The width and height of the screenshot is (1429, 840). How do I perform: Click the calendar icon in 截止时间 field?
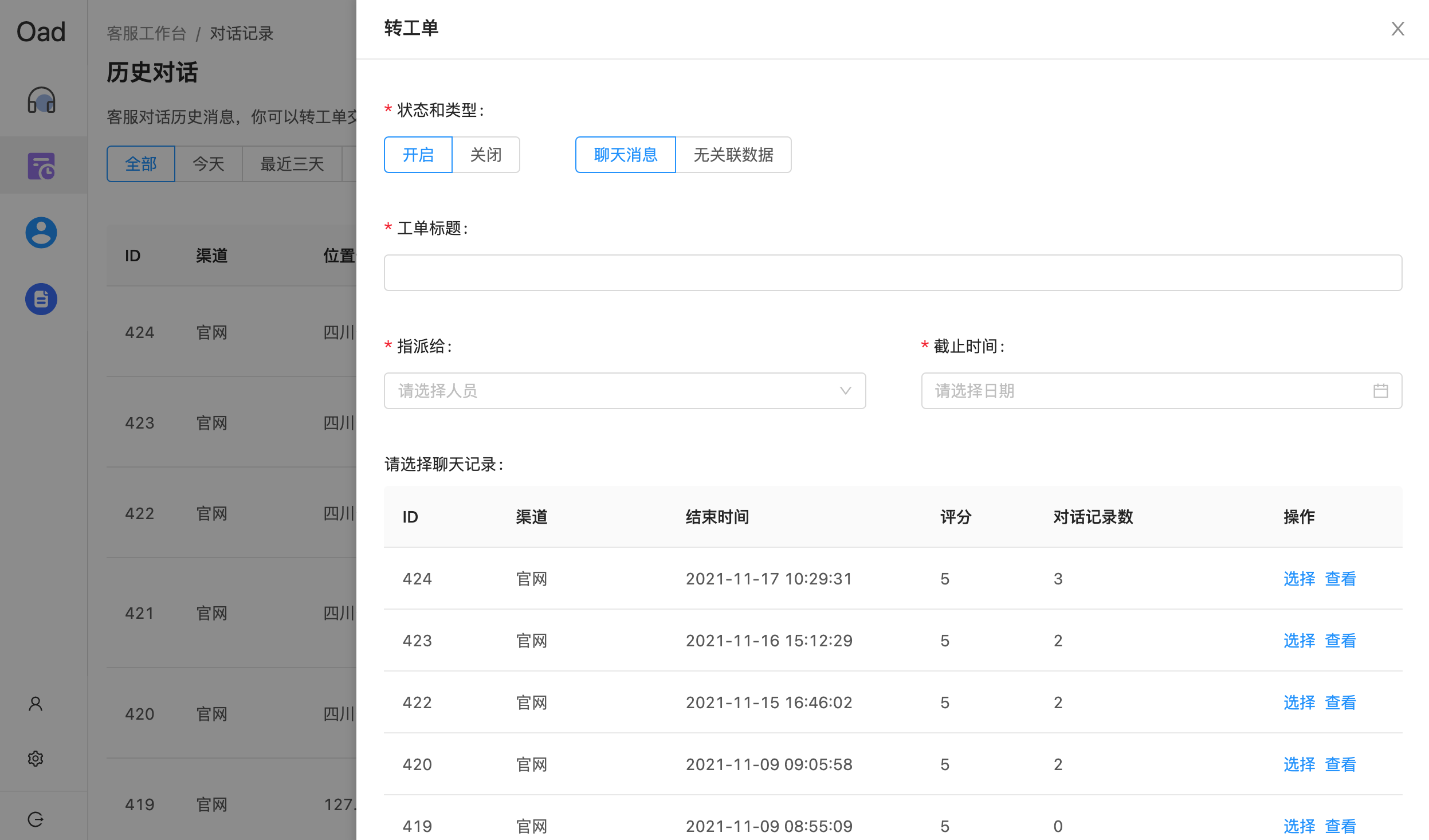[x=1381, y=391]
